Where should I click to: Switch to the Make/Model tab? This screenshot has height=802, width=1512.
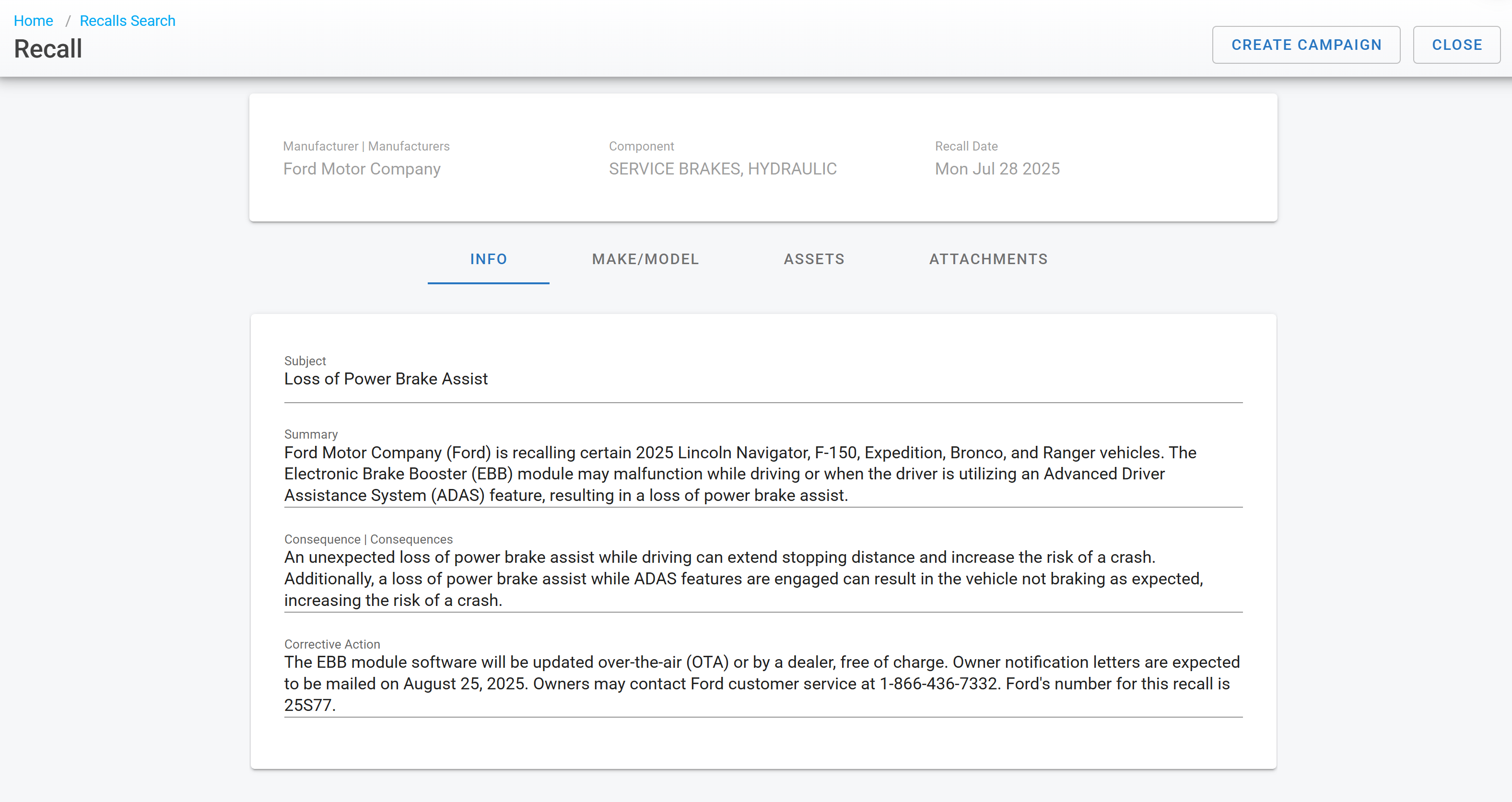(x=645, y=259)
